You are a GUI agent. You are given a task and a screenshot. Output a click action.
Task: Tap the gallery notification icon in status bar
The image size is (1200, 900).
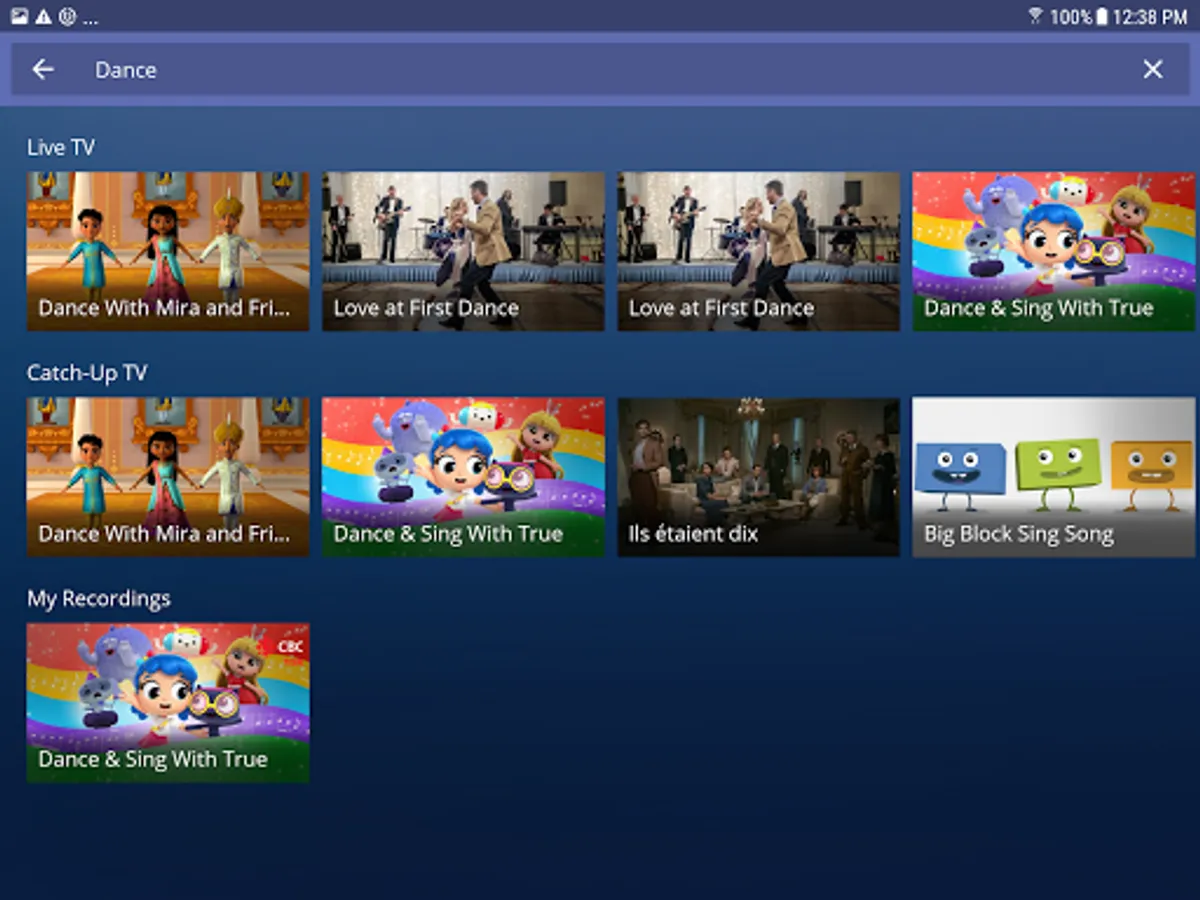[19, 17]
